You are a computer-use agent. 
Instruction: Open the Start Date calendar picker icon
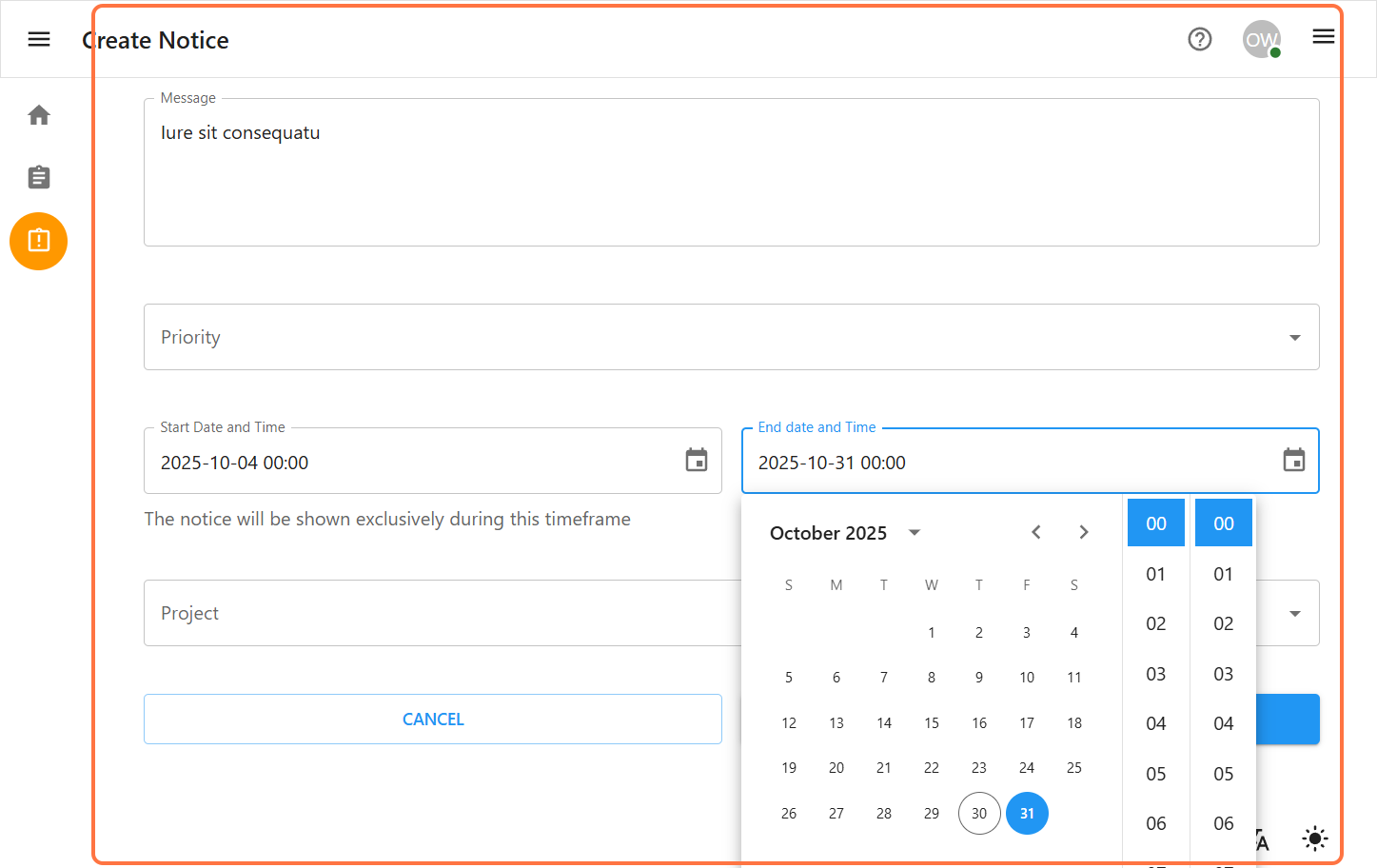point(696,461)
